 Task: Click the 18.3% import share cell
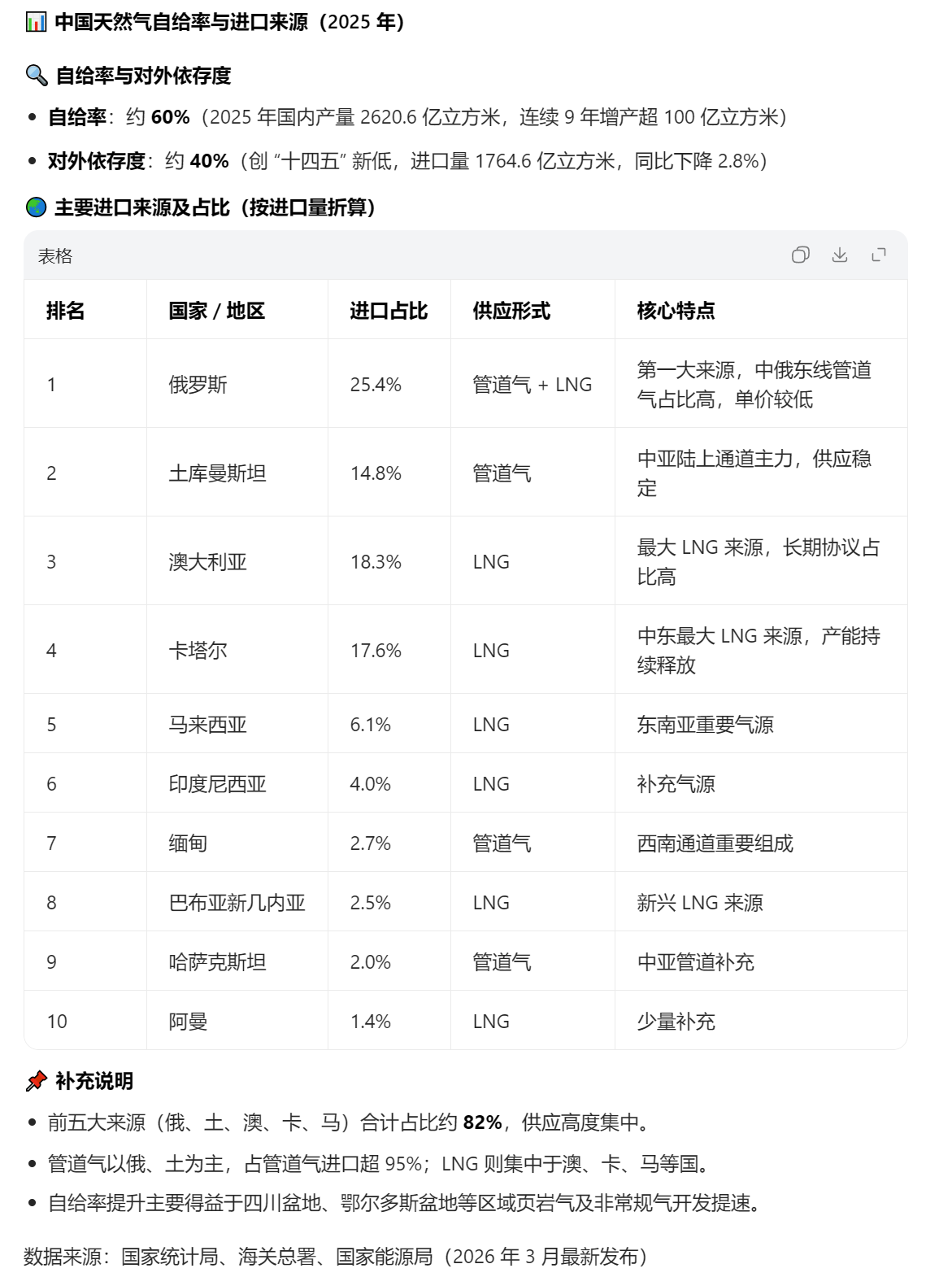coord(376,561)
